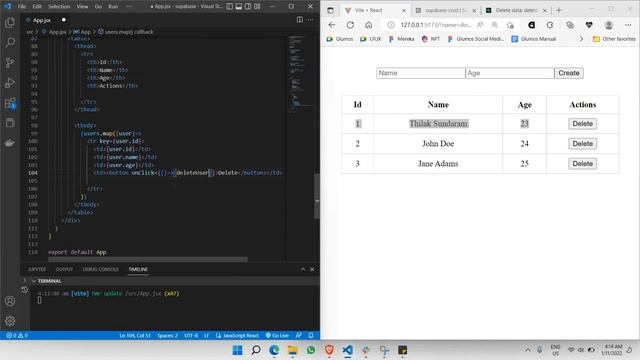Open the Edit menu in VS Code
The width and height of the screenshot is (640, 360).
coord(37,7)
